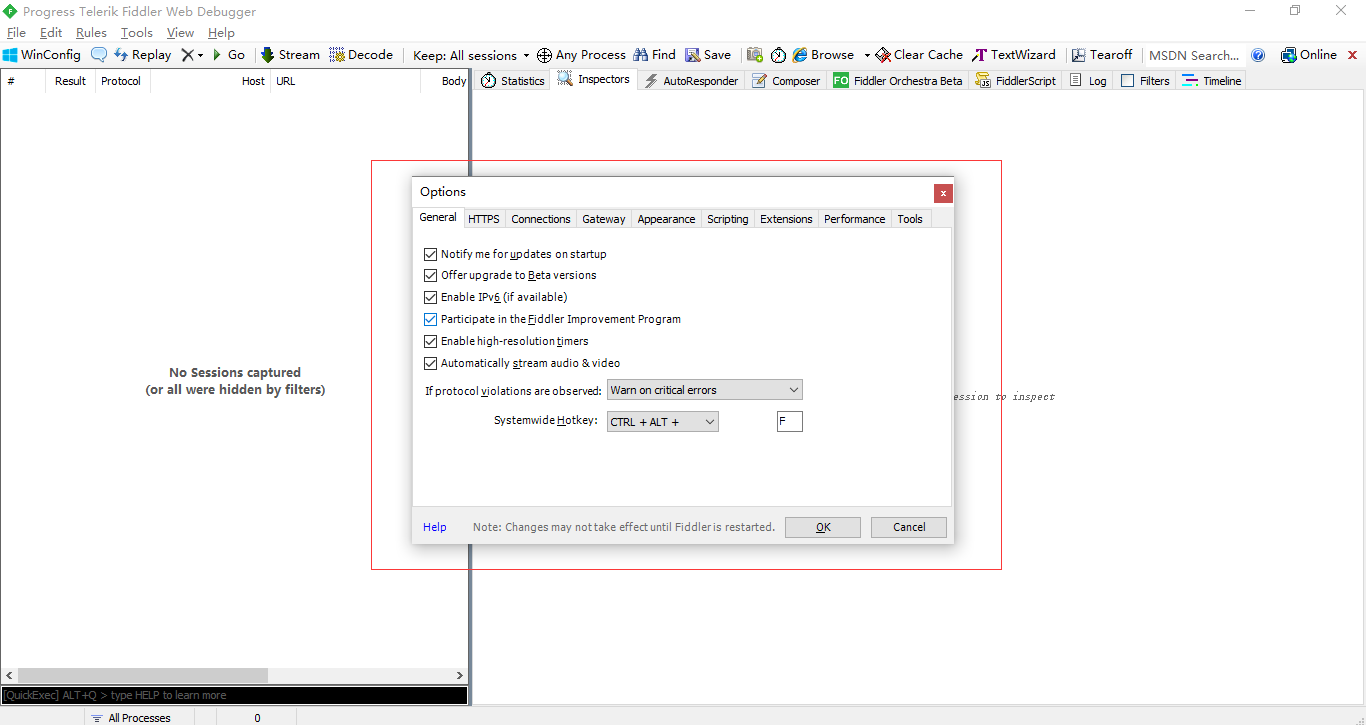Open WinConfig from the toolbar
Viewport: 1366px width, 725px height.
click(x=42, y=55)
